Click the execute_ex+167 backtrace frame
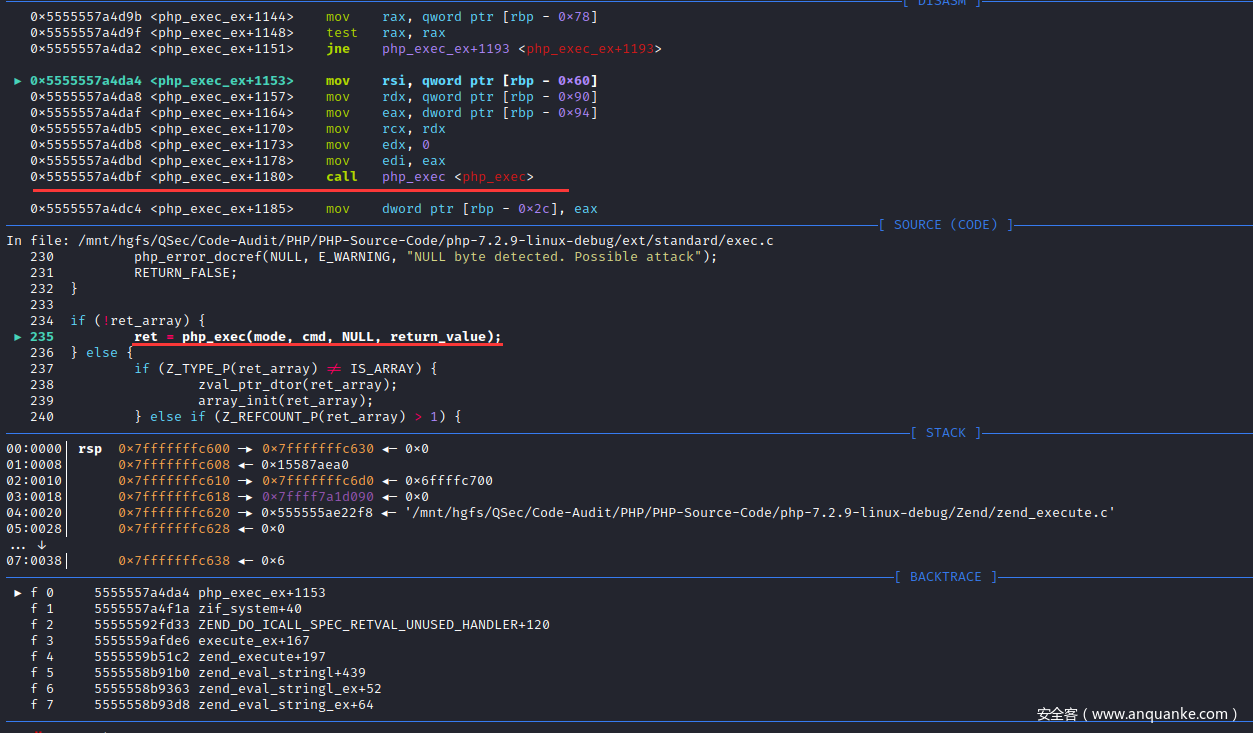This screenshot has height=733, width=1253. [x=253, y=641]
